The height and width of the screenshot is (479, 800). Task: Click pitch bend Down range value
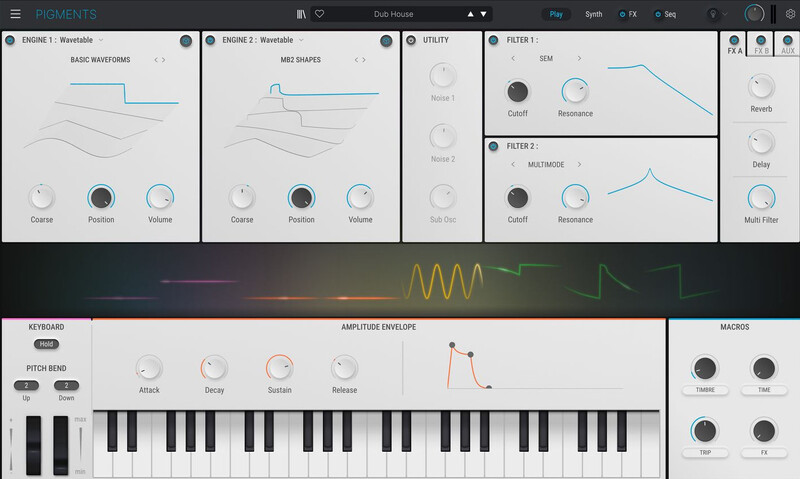(x=66, y=386)
